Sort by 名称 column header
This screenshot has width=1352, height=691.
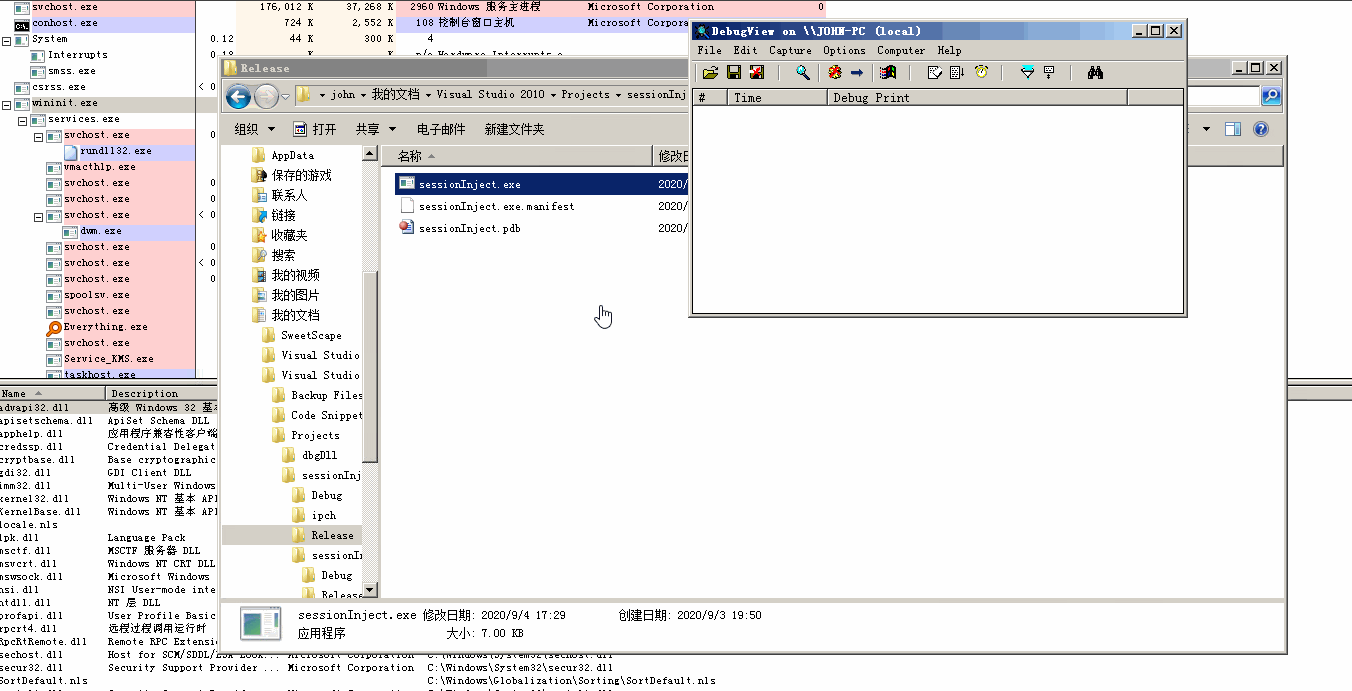click(x=517, y=156)
